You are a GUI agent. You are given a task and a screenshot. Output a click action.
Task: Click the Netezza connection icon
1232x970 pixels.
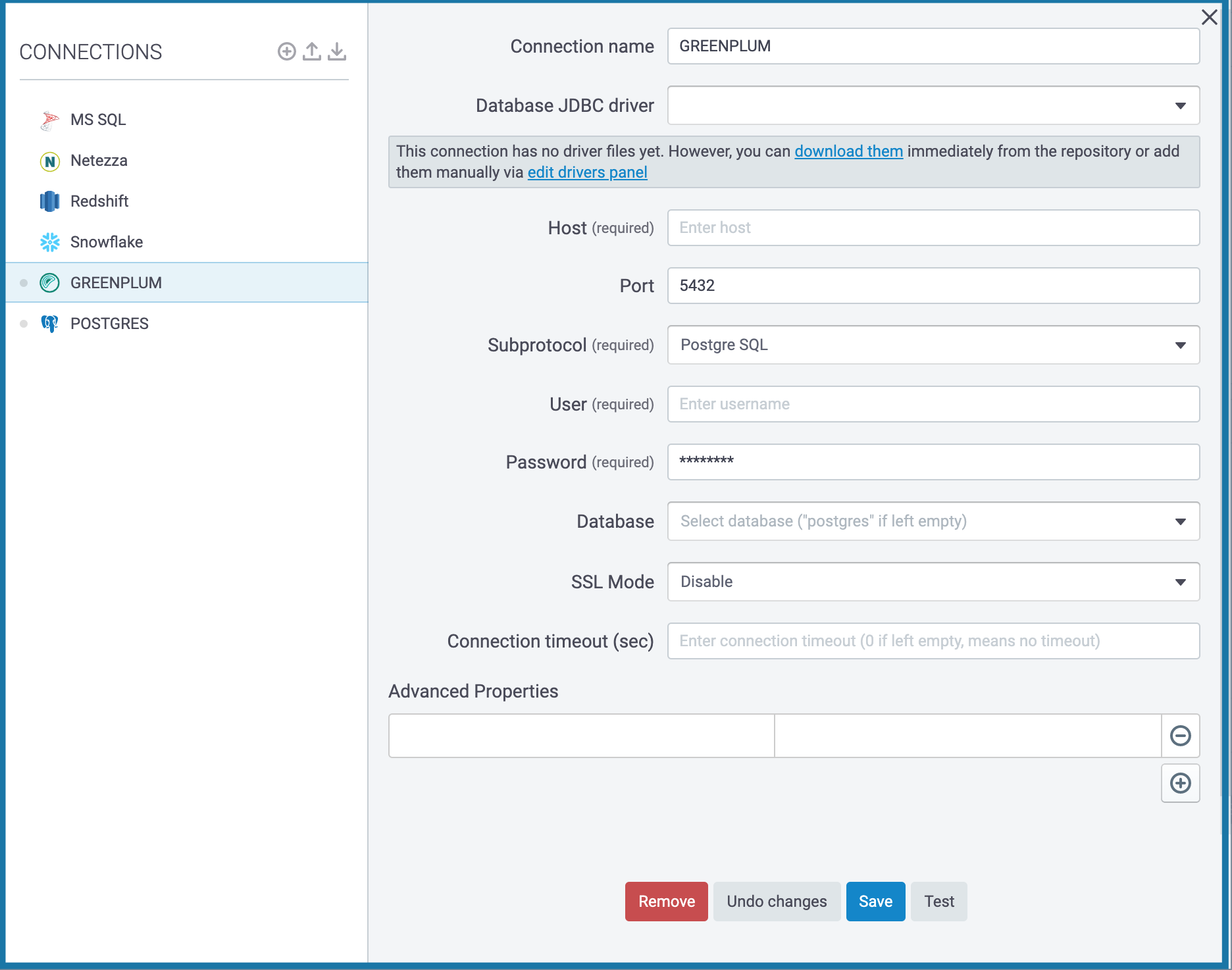49,161
